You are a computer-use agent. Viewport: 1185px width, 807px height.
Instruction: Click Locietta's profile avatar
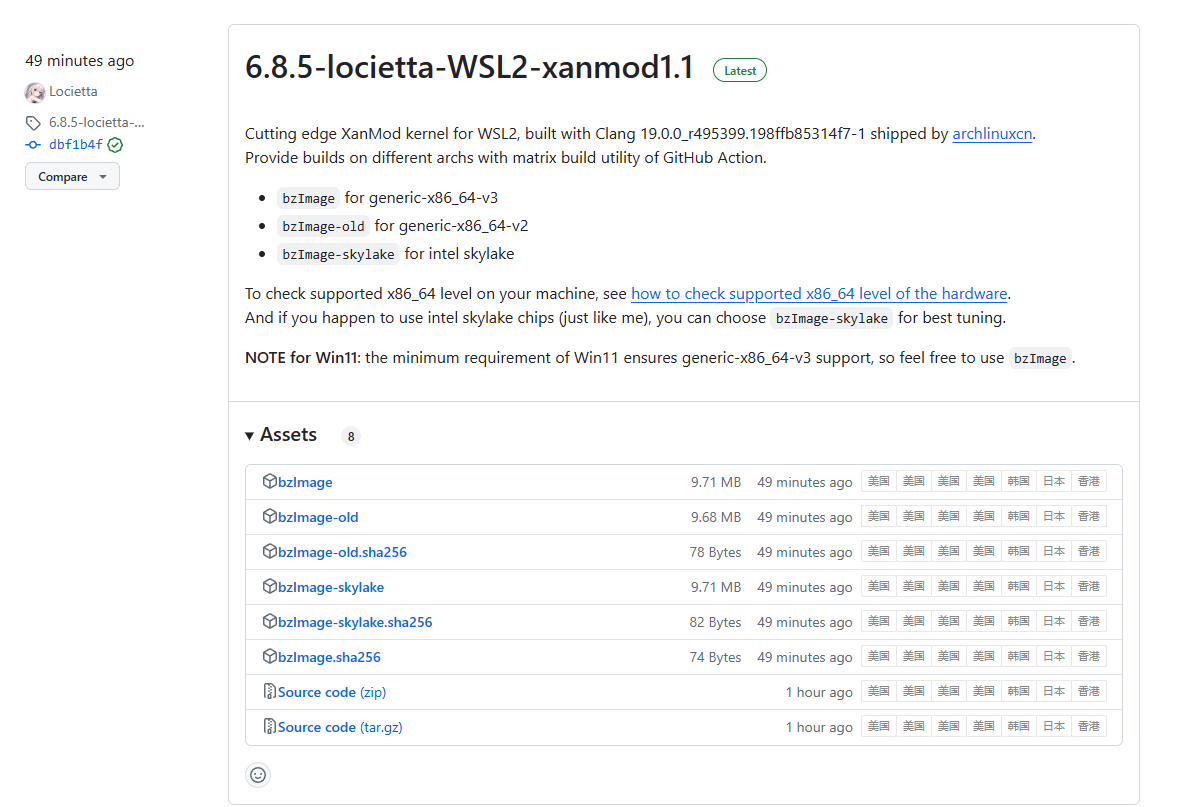tap(33, 91)
